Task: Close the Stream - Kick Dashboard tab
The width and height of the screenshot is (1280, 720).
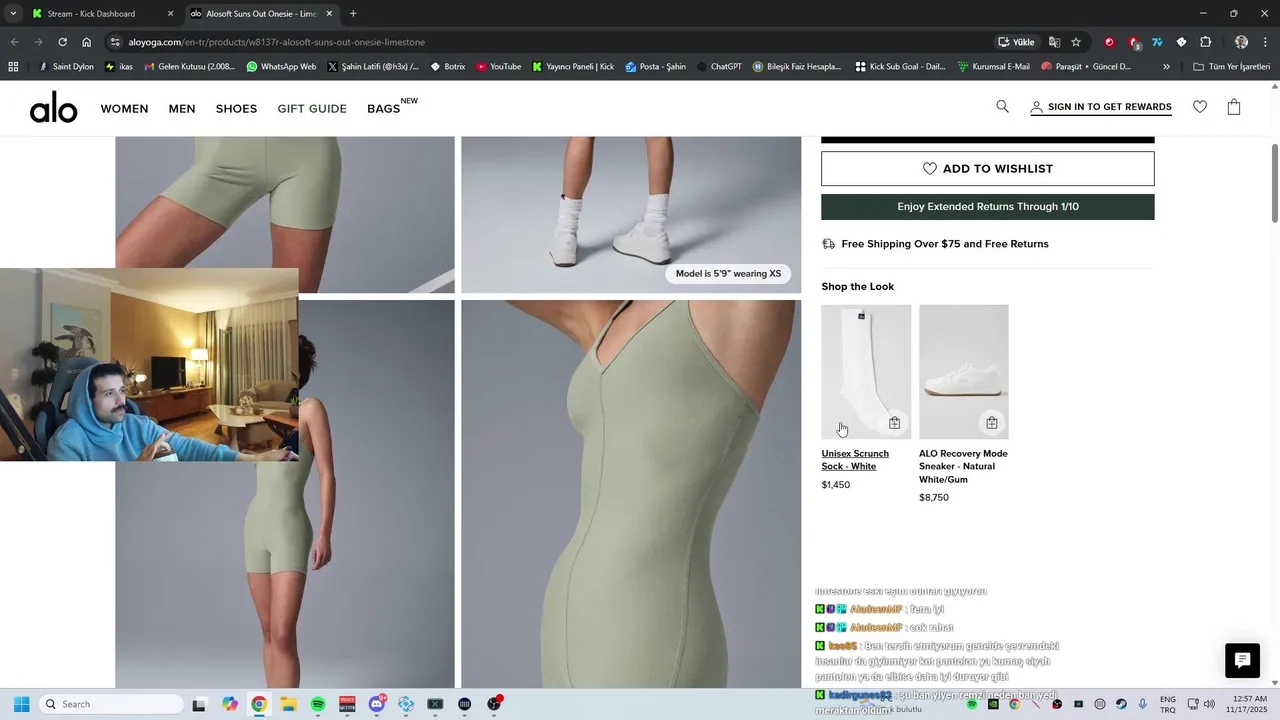Action: pyautogui.click(x=170, y=14)
